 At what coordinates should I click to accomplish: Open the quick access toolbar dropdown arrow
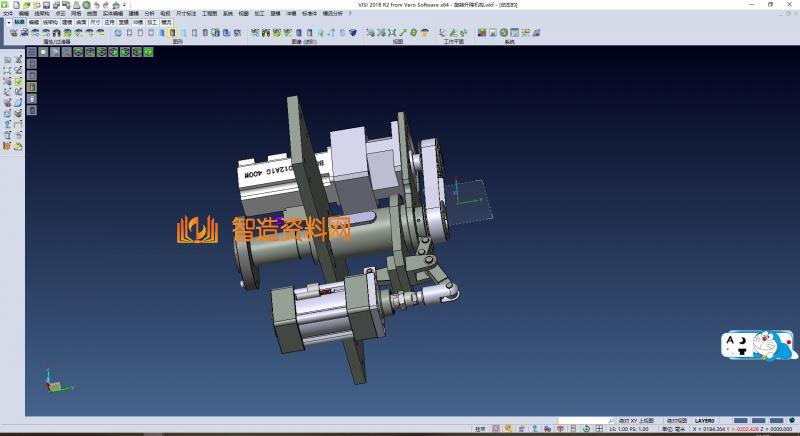(122, 4)
